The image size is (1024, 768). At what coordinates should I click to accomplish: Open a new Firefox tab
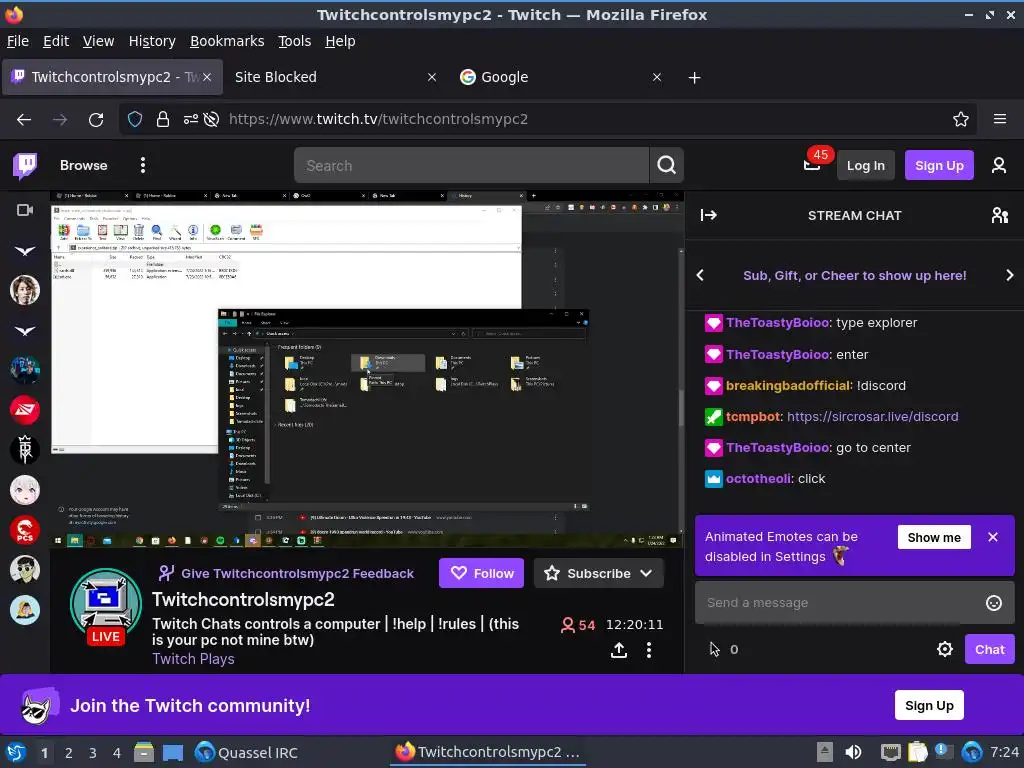(x=694, y=78)
